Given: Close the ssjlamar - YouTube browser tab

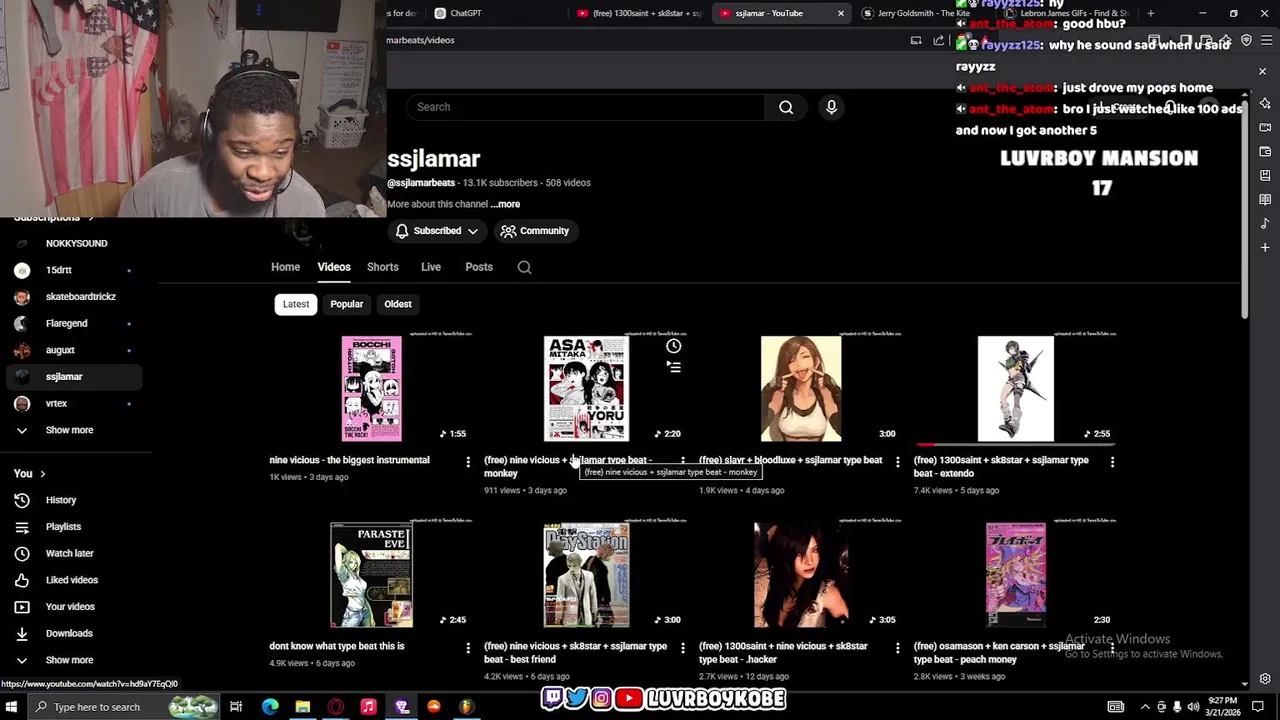Looking at the screenshot, I should tap(841, 13).
